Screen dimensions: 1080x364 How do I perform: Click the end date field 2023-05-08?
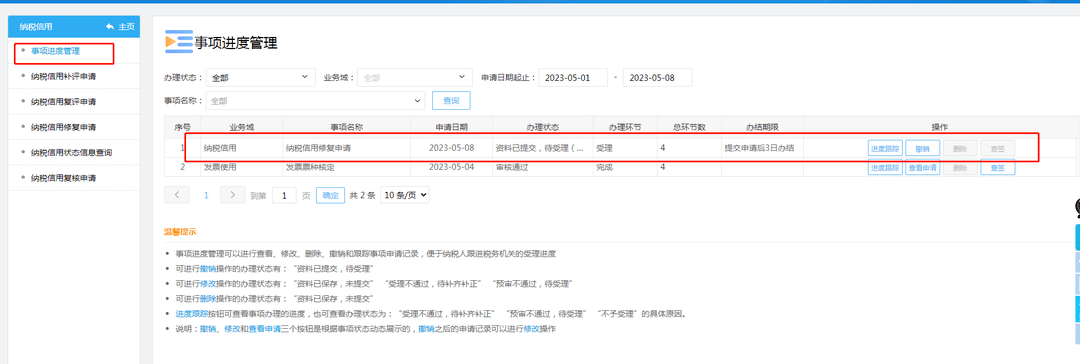tap(657, 78)
